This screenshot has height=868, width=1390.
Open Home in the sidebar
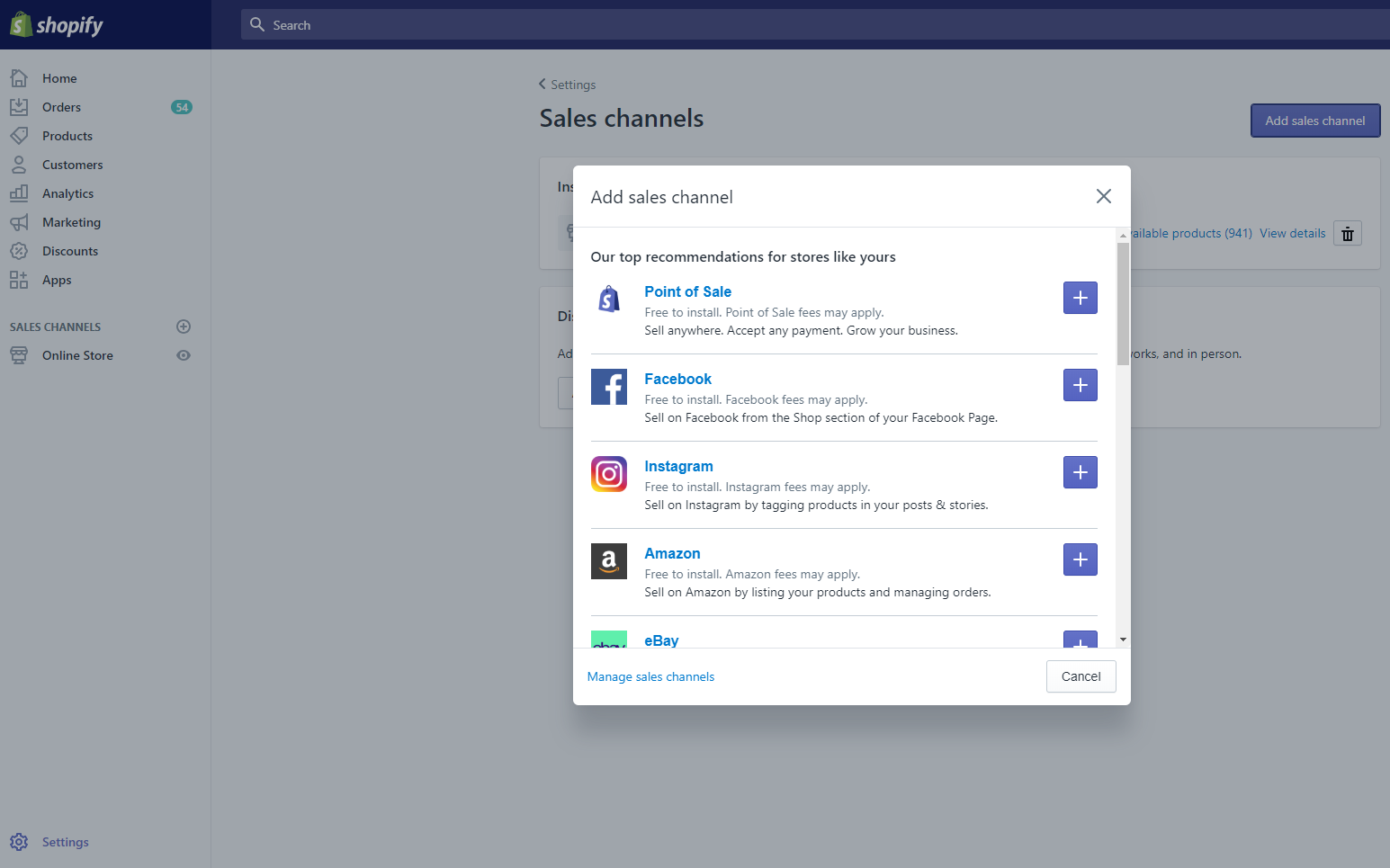coord(59,78)
